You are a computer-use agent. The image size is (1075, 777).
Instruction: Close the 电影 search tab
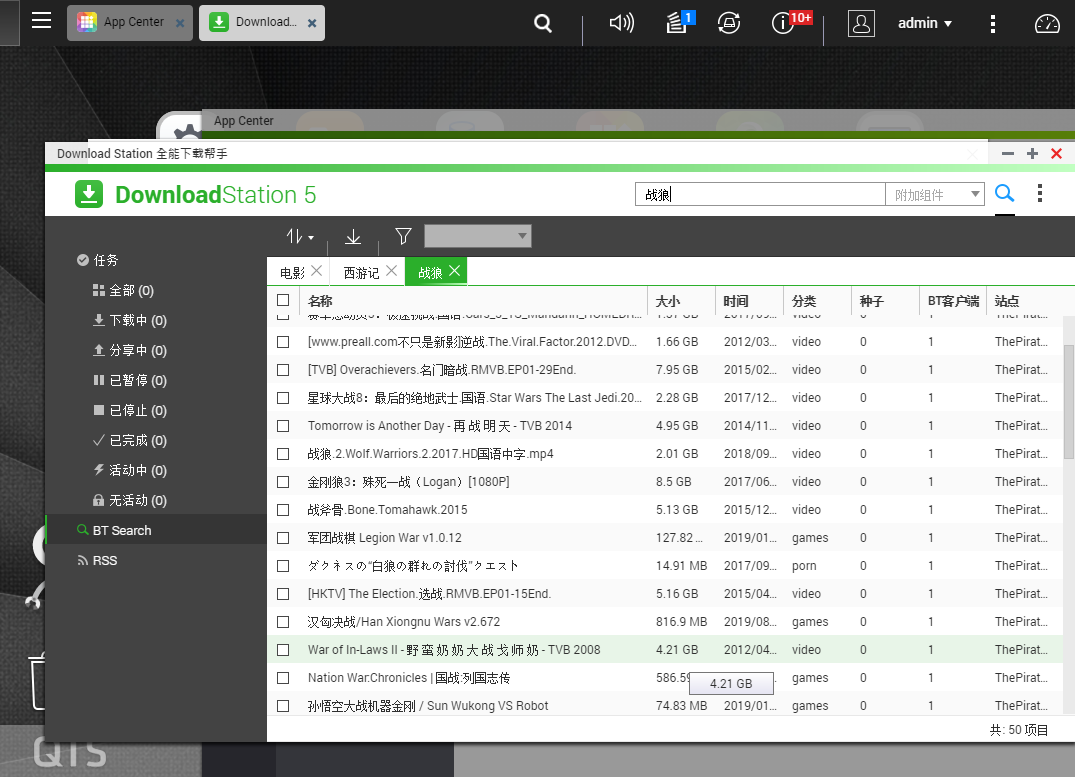[x=316, y=271]
